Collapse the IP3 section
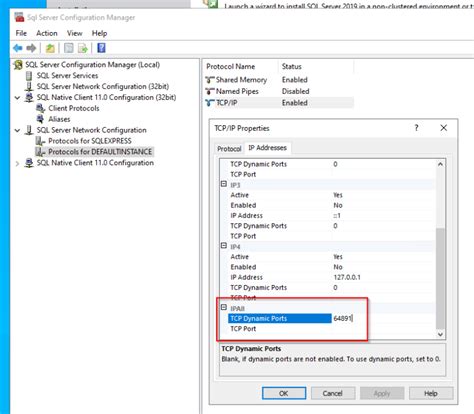This screenshot has height=414, width=474. pyautogui.click(x=224, y=184)
